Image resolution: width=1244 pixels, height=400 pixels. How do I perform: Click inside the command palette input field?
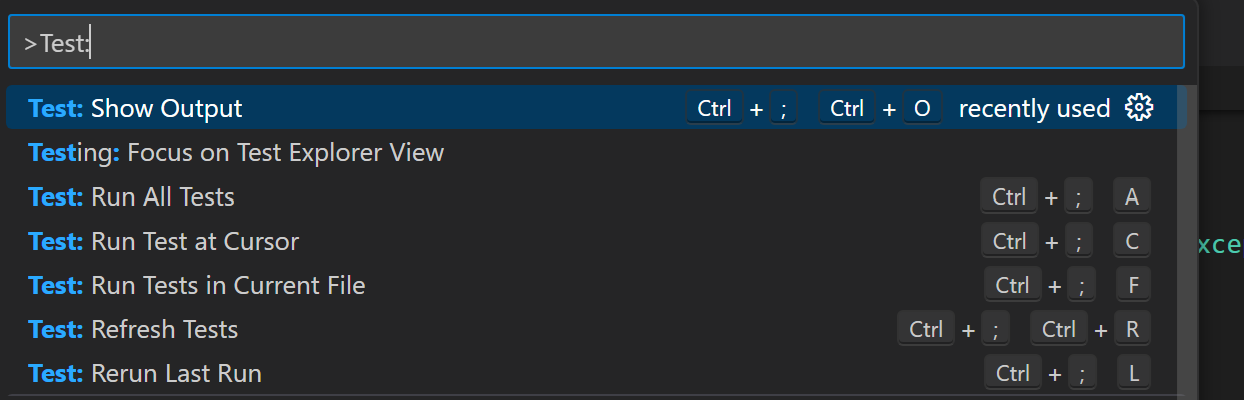[x=600, y=42]
